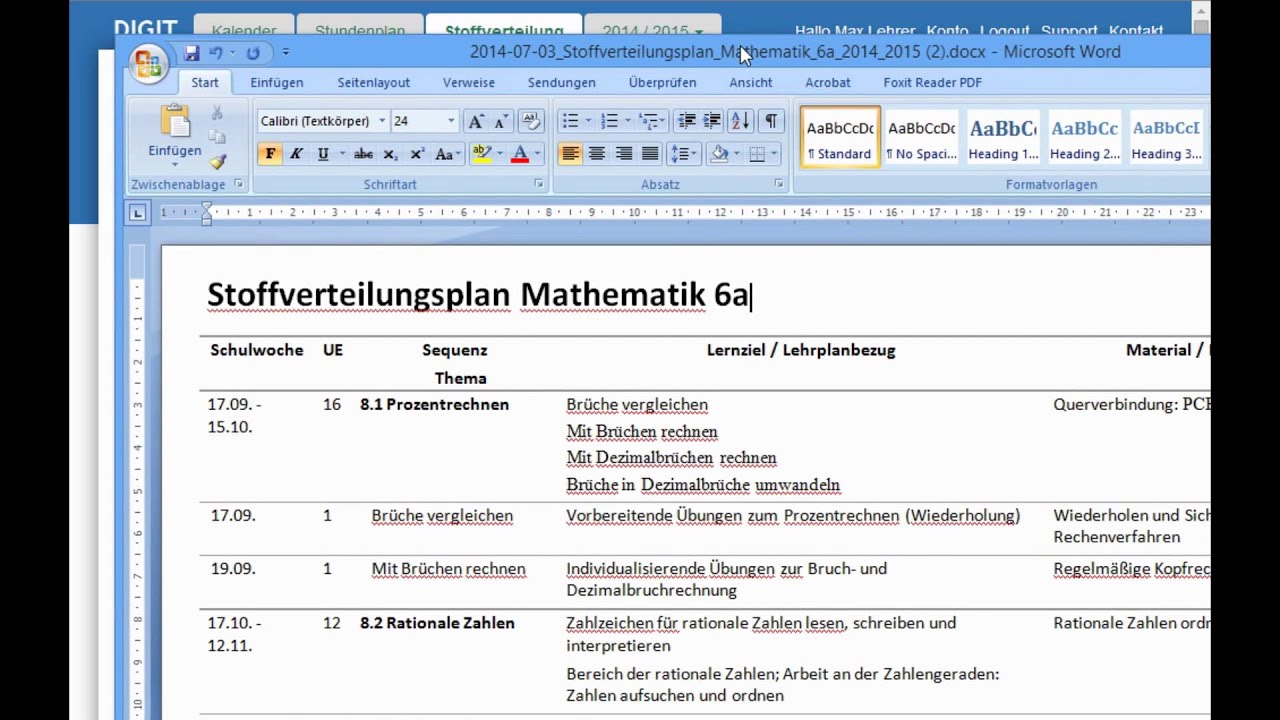Image resolution: width=1280 pixels, height=720 pixels.
Task: Toggle underline (U) formatting
Action: point(322,154)
